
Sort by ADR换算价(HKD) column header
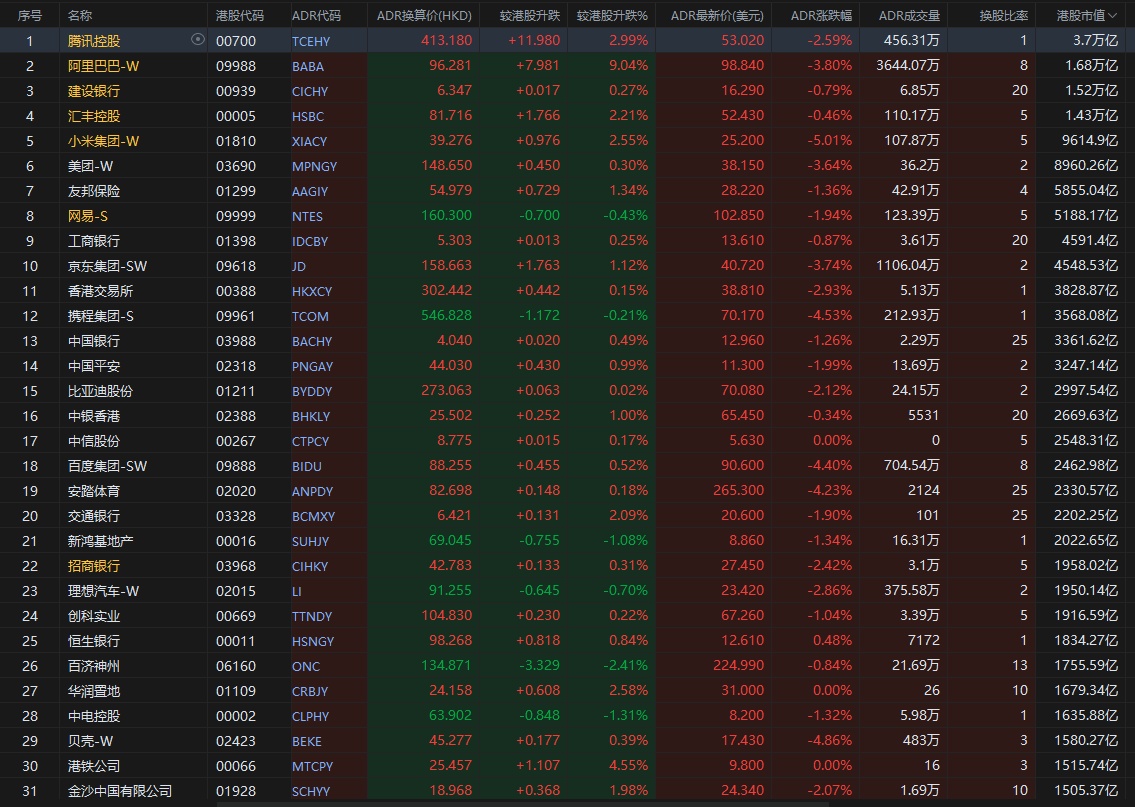point(424,16)
